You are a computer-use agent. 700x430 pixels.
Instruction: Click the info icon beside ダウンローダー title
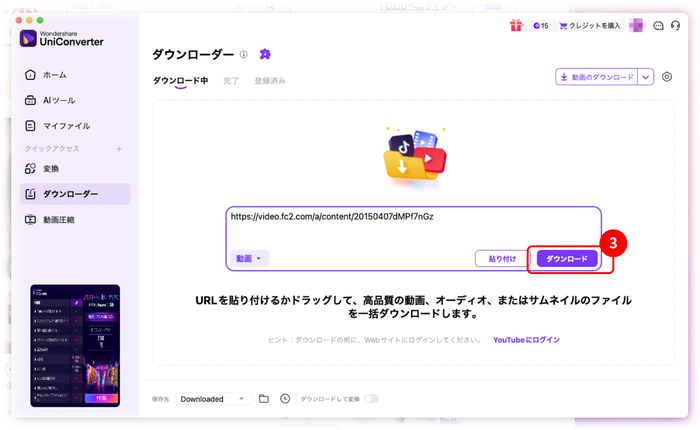coord(243,54)
